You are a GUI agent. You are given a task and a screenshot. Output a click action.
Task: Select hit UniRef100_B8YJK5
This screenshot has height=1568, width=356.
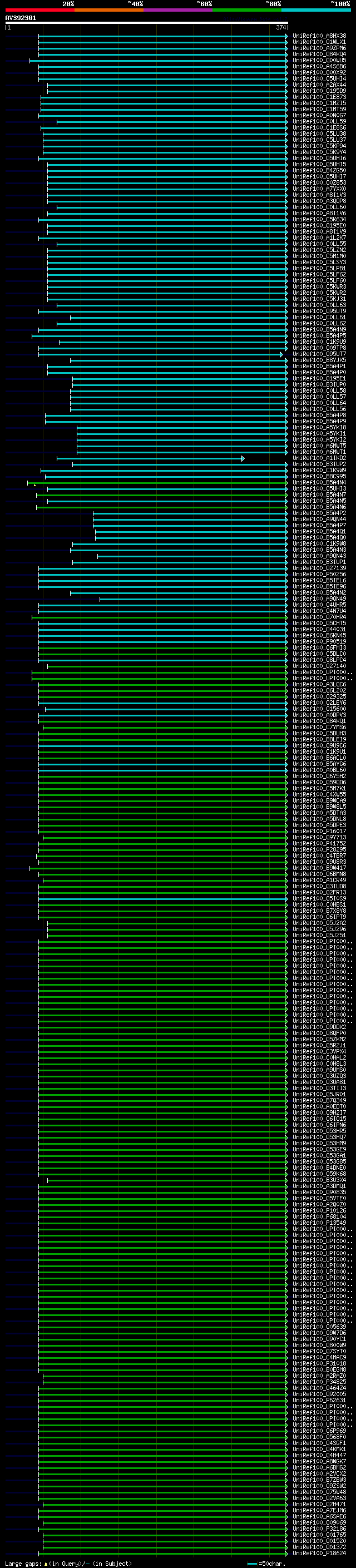319,360
